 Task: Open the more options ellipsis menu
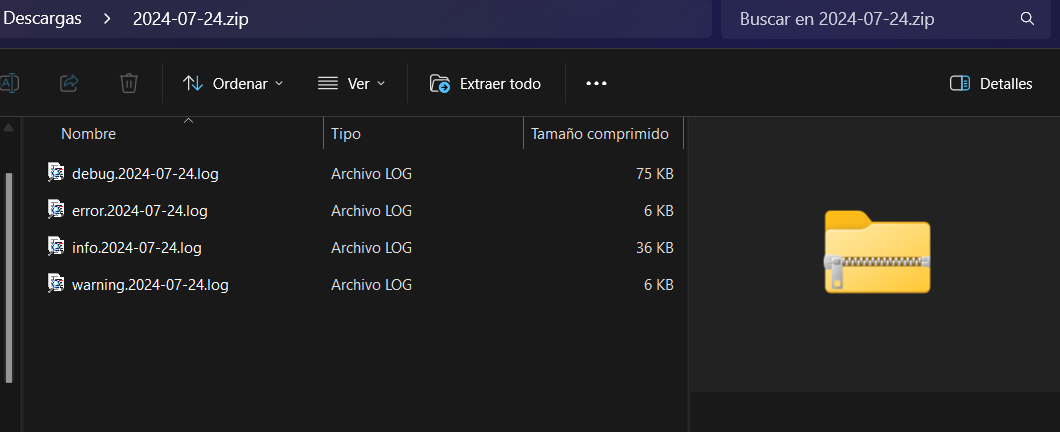[x=596, y=84]
